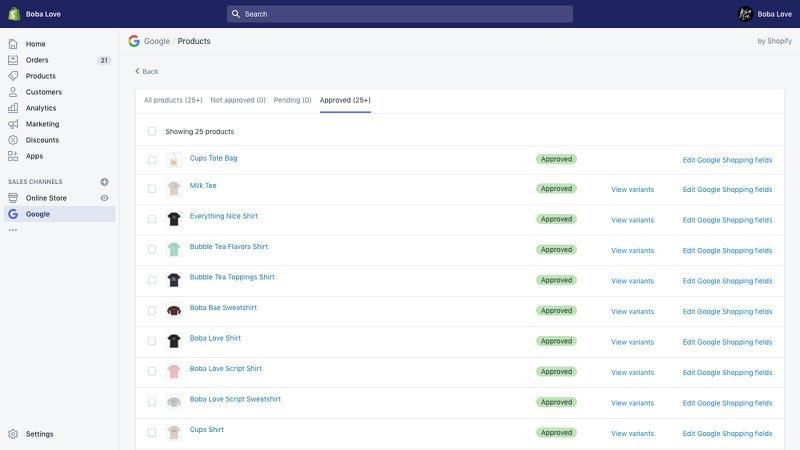Click the Discounts badge icon
This screenshot has width=800, height=450.
tap(13, 140)
